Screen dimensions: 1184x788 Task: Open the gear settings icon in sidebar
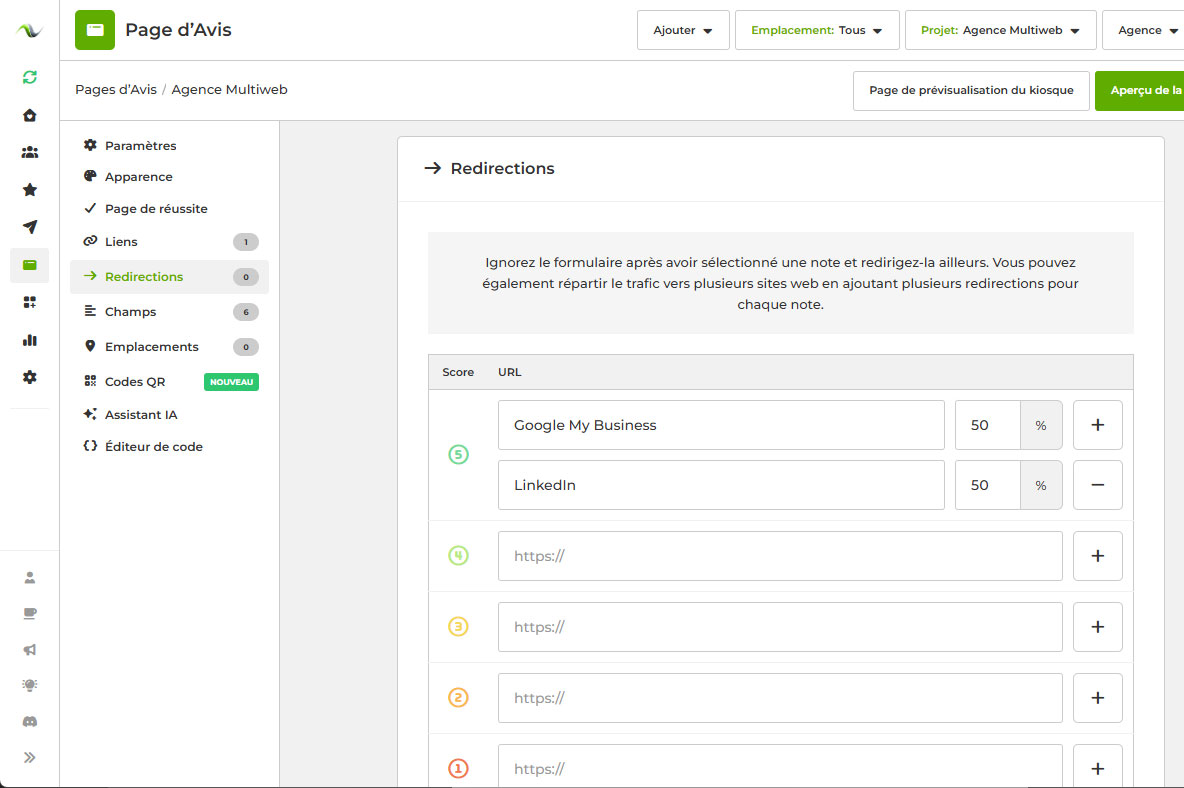[30, 377]
